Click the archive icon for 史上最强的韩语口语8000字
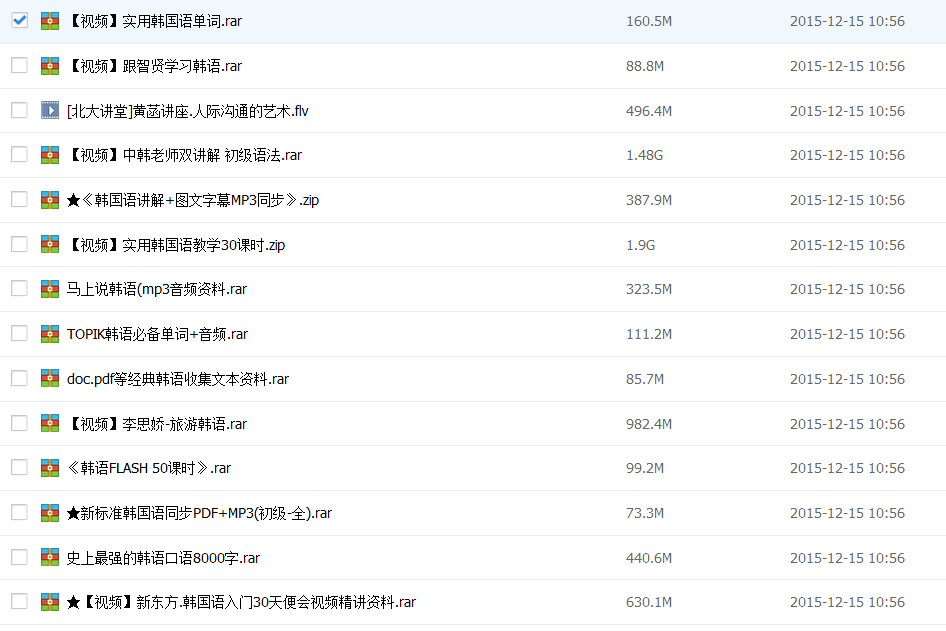The width and height of the screenshot is (946, 631). [50, 557]
